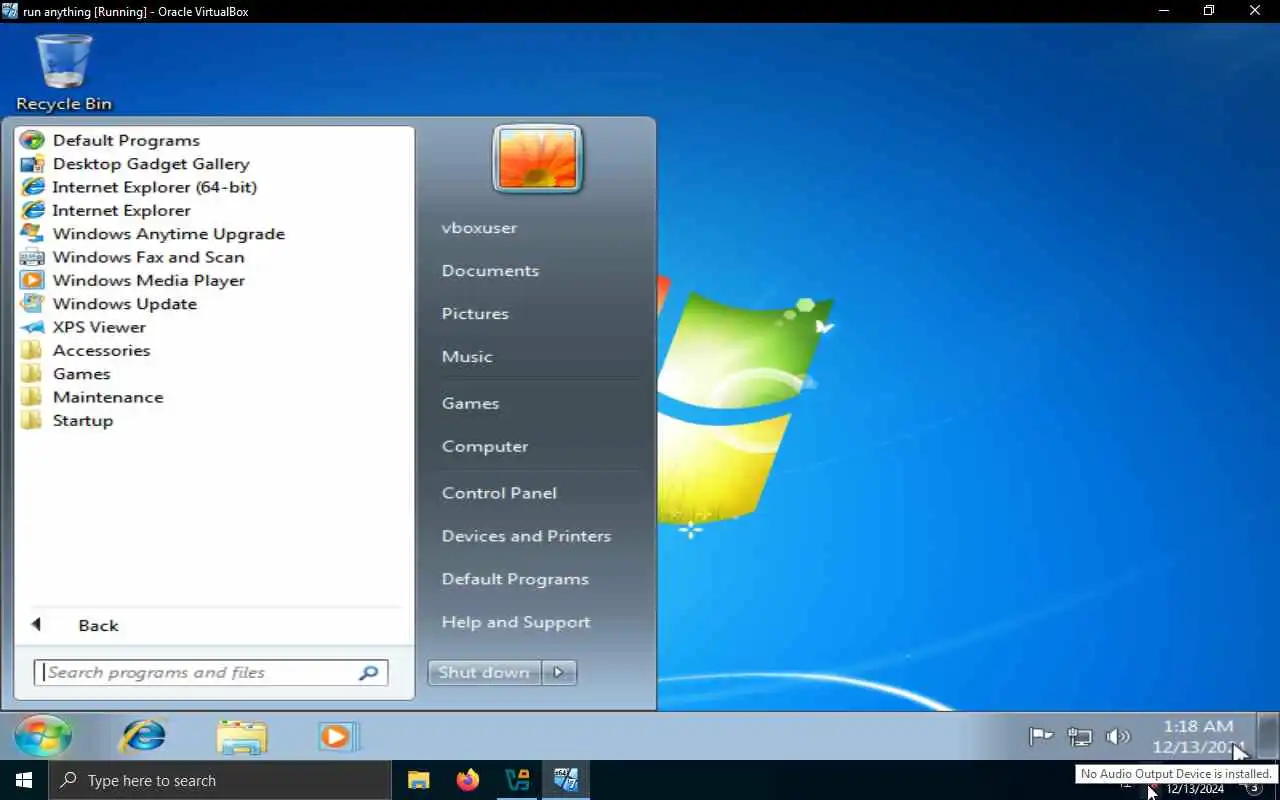Open Music from the Start menu
Screen dimensions: 1280x800
coord(467,357)
